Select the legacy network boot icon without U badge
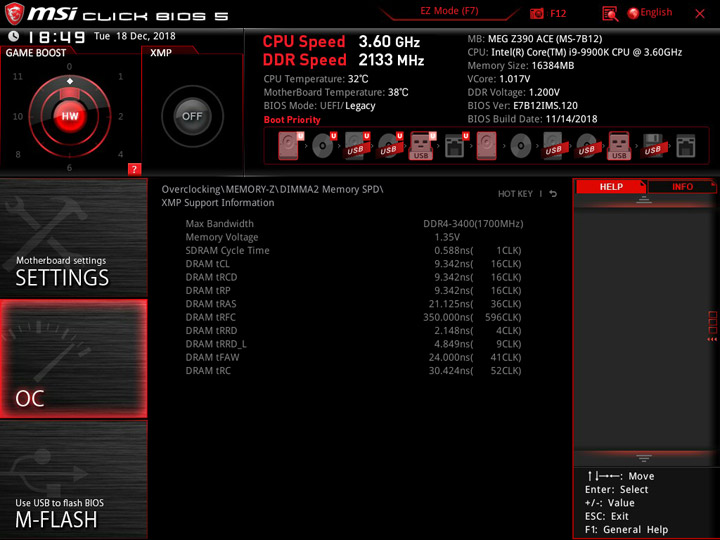Screen dimensions: 720x540 pyautogui.click(x=686, y=146)
